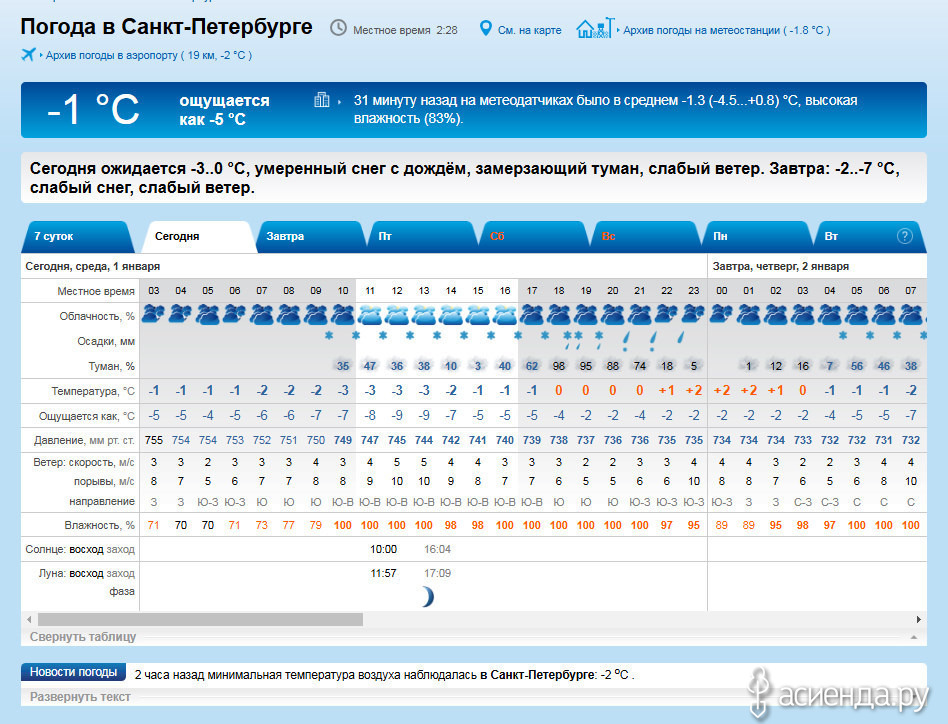The height and width of the screenshot is (724, 948).
Task: Open the Вс forecast tab
Action: pyautogui.click(x=644, y=236)
